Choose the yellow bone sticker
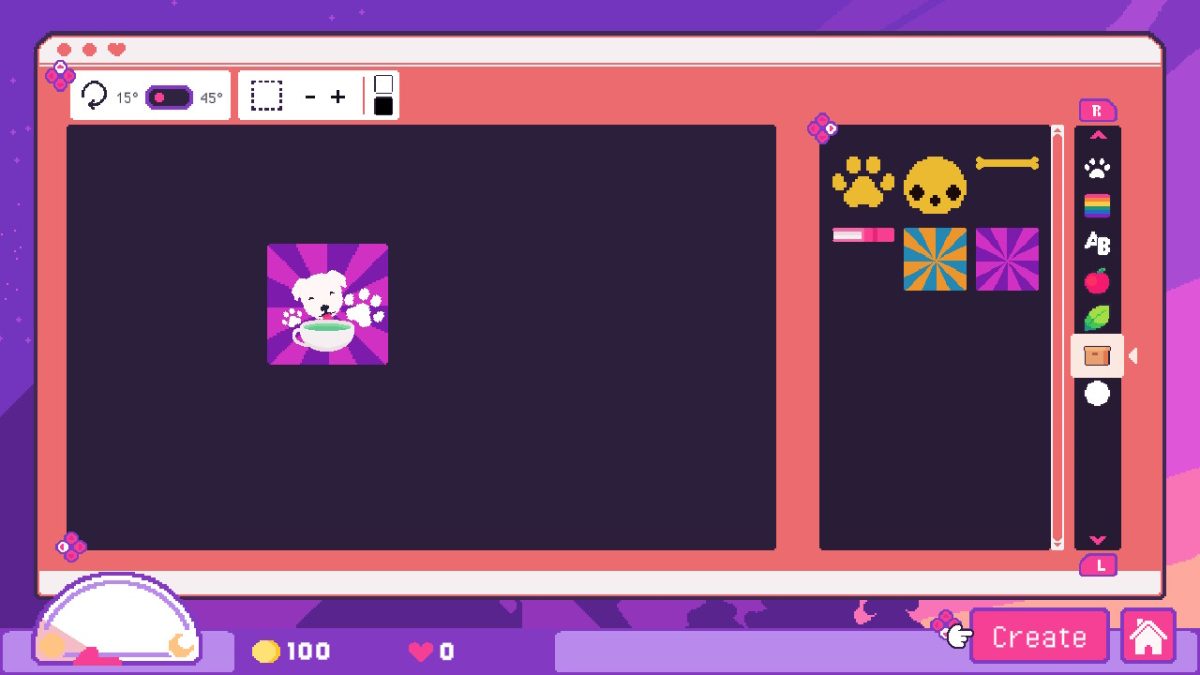Screen dimensions: 1200x675 tap(1007, 163)
